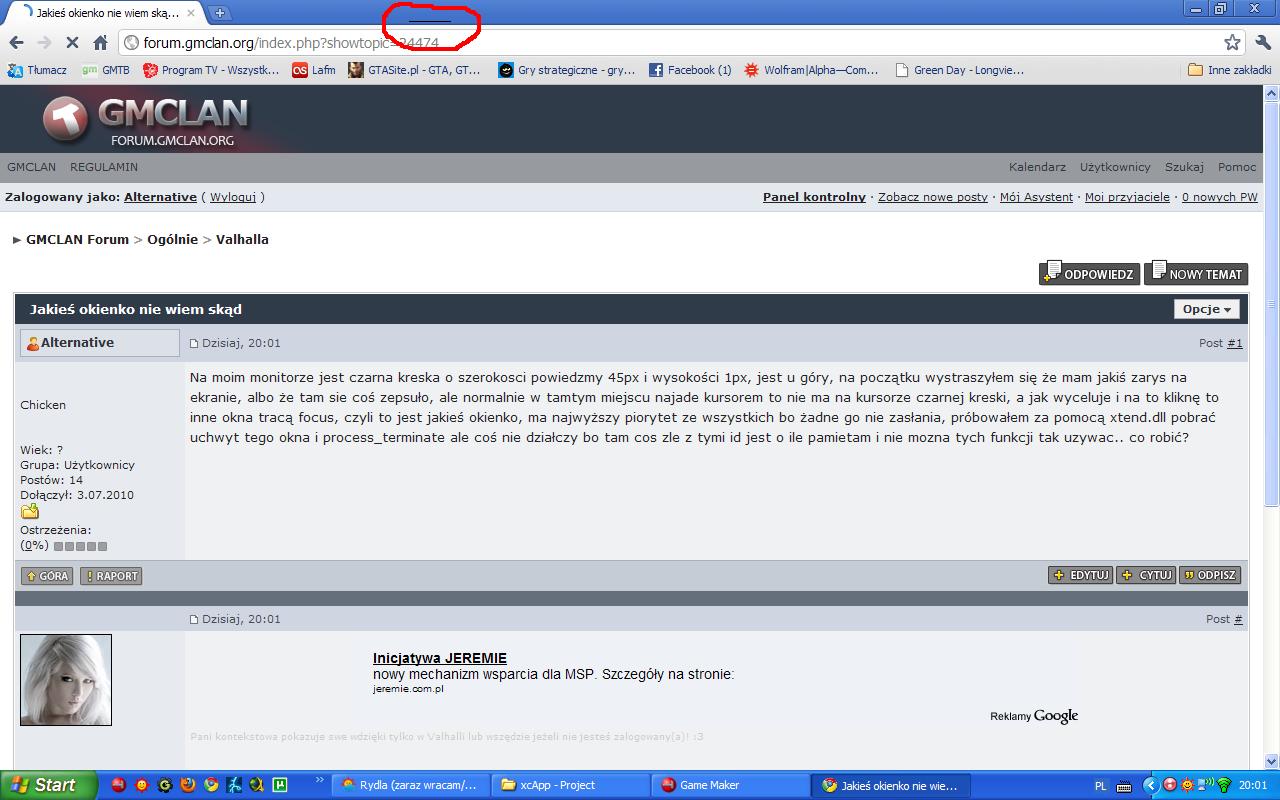Open REGULAMIN menu item
Screen dimensions: 1280x800
(104, 167)
